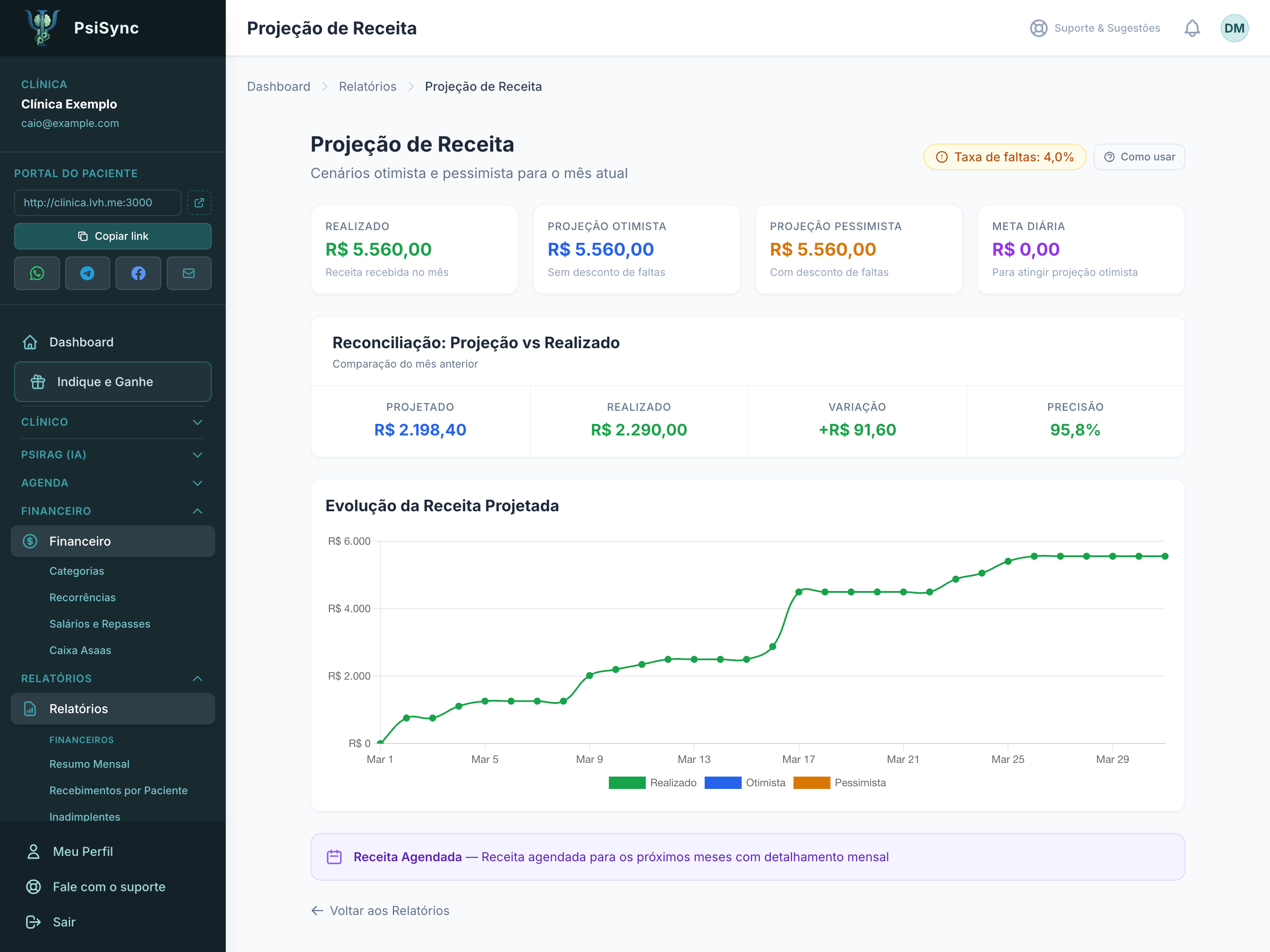Click the Meta Diária R$ 0,00 card
The width and height of the screenshot is (1270, 952).
(x=1080, y=249)
